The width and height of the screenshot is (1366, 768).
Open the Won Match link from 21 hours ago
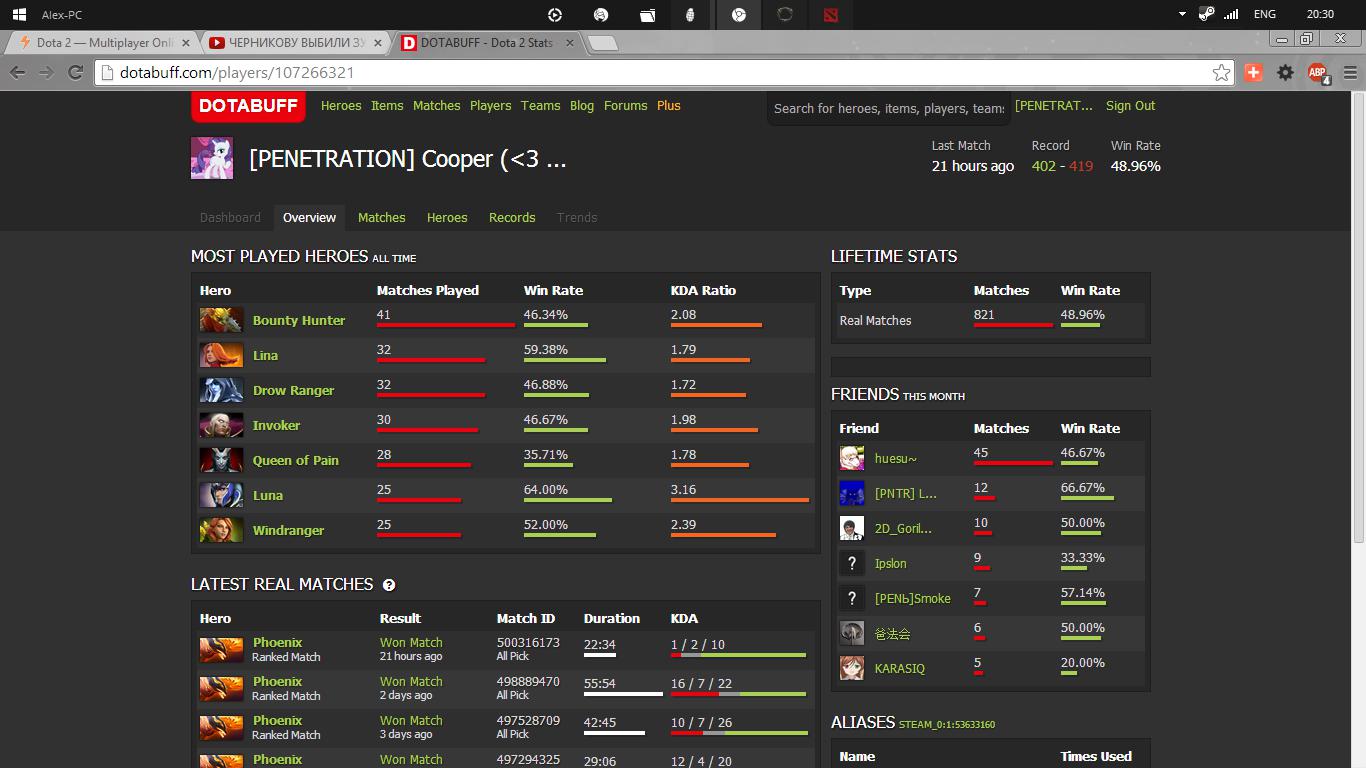(411, 642)
